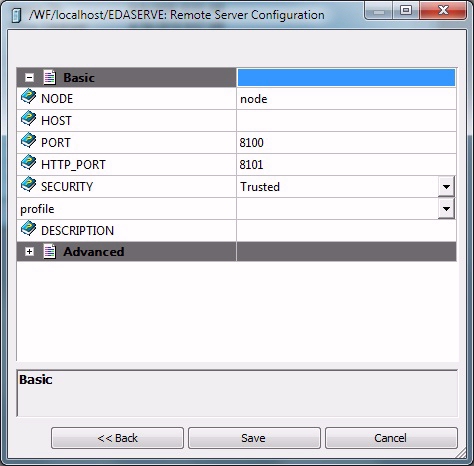Select the HOST property label
This screenshot has width=474, height=466.
(56, 121)
